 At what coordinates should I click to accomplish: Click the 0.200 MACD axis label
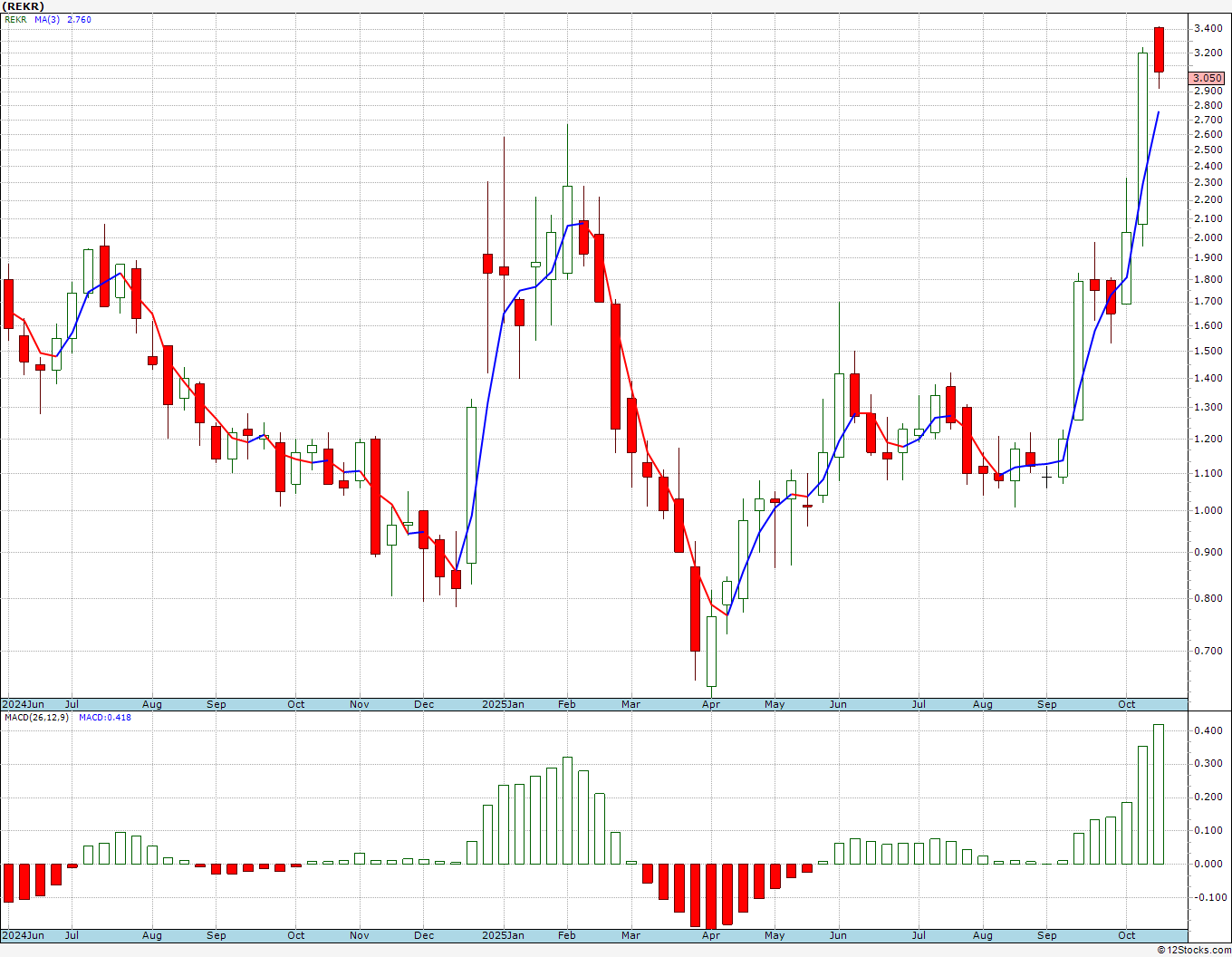pos(1208,798)
